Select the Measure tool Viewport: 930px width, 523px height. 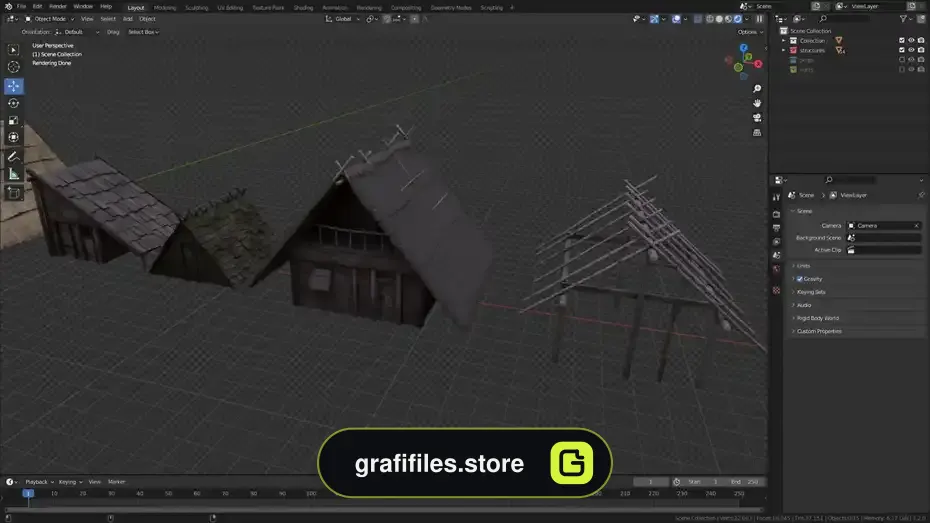click(x=13, y=174)
